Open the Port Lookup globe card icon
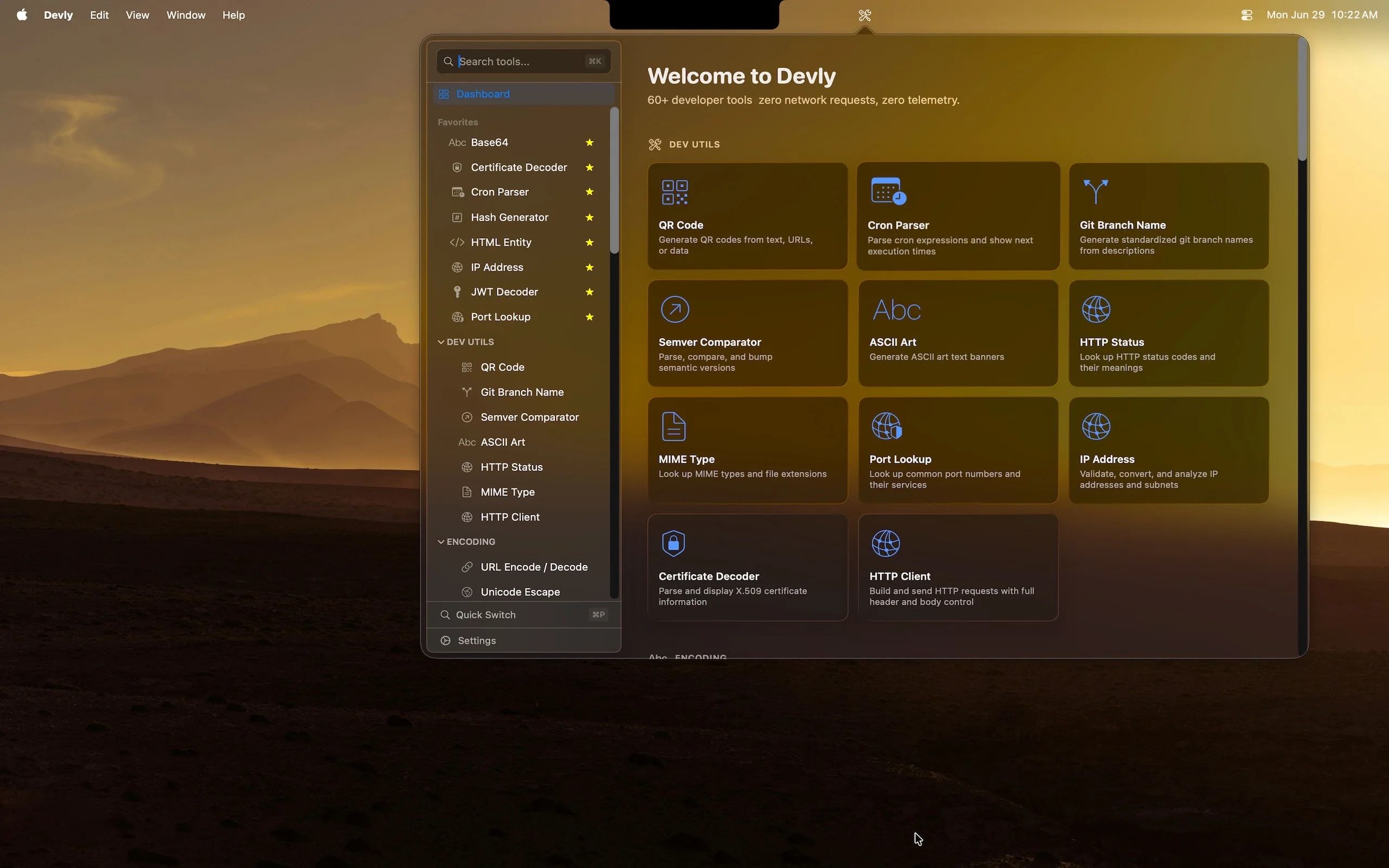 pos(887,426)
